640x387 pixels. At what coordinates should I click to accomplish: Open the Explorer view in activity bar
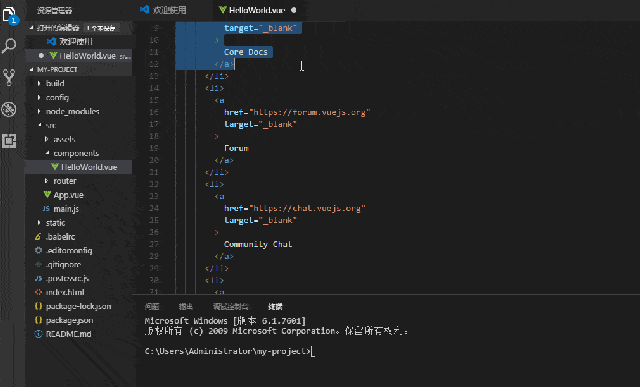coord(9,15)
